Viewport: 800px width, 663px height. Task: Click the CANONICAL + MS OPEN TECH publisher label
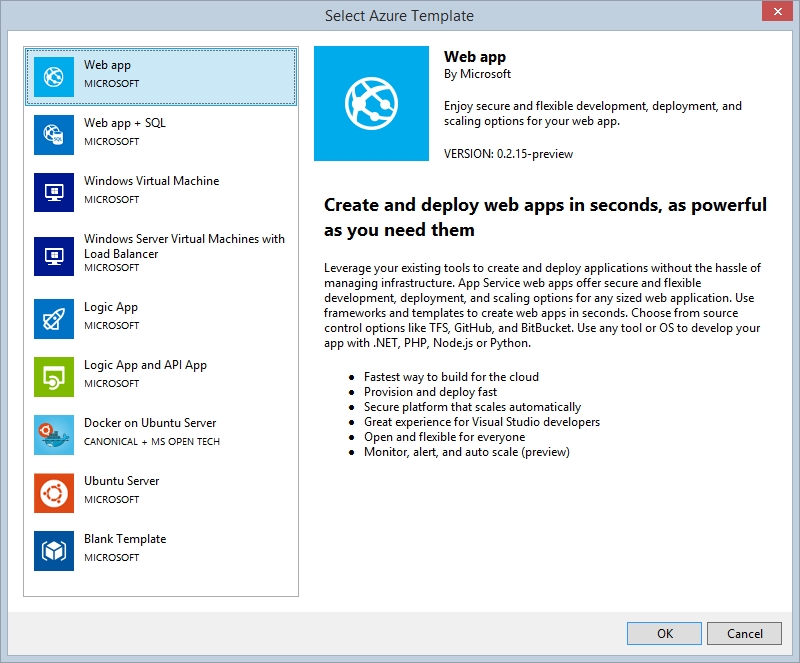(152, 441)
